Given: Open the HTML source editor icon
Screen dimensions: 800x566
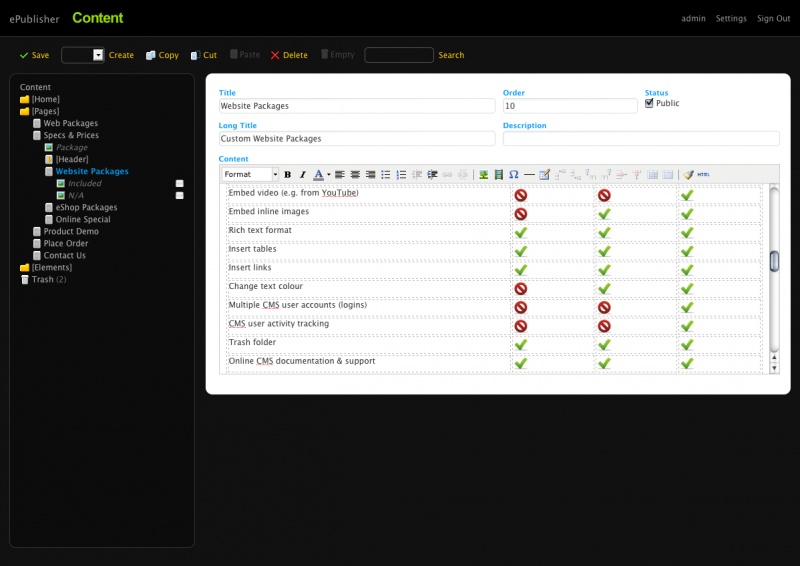Looking at the screenshot, I should point(703,175).
